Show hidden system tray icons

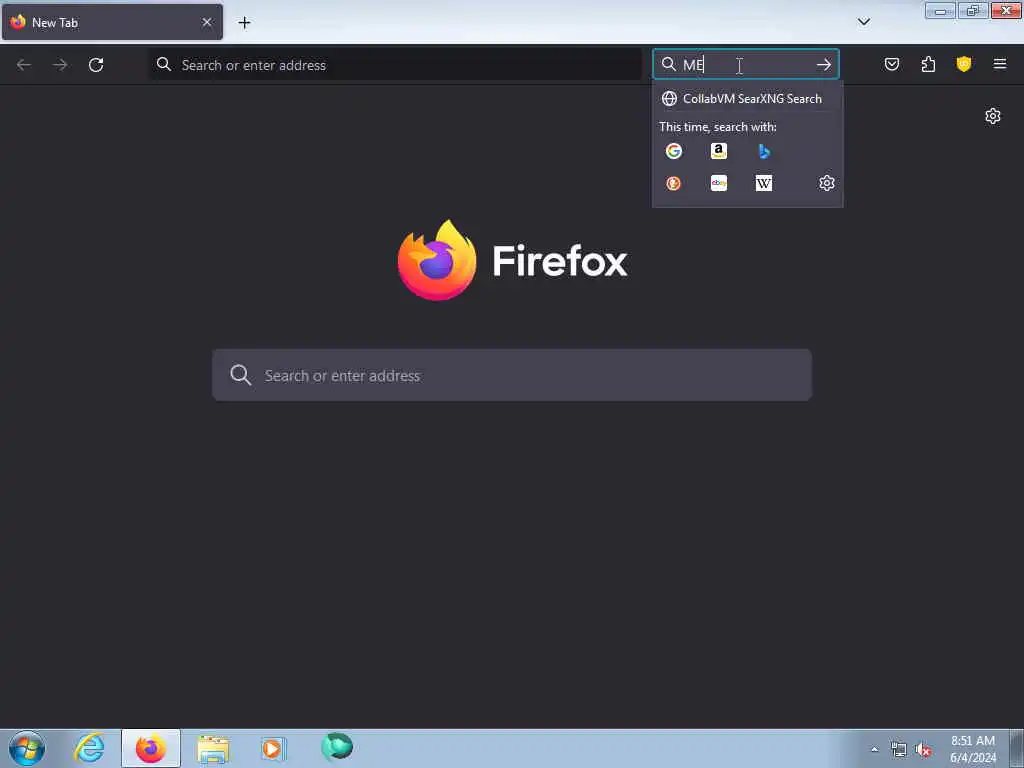tap(874, 749)
